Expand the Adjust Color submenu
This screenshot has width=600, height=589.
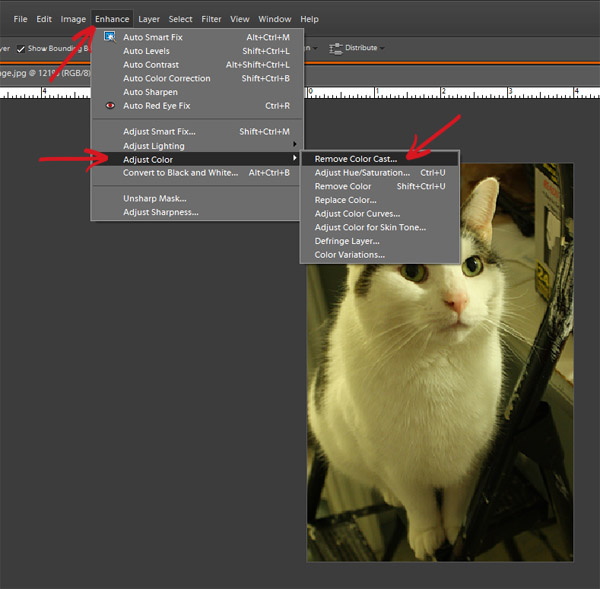coord(148,160)
